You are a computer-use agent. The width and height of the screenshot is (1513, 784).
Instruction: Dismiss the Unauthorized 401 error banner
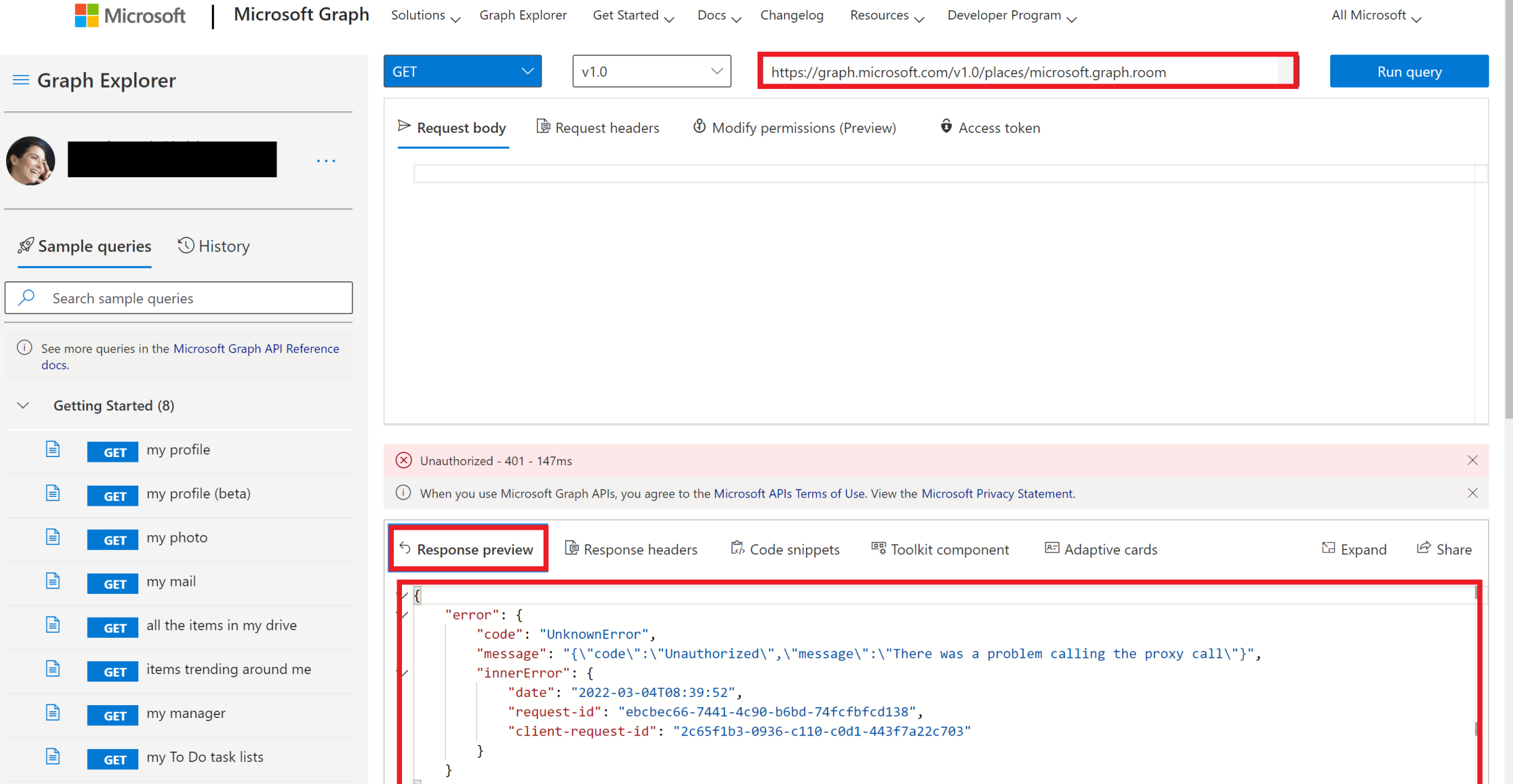tap(1473, 460)
